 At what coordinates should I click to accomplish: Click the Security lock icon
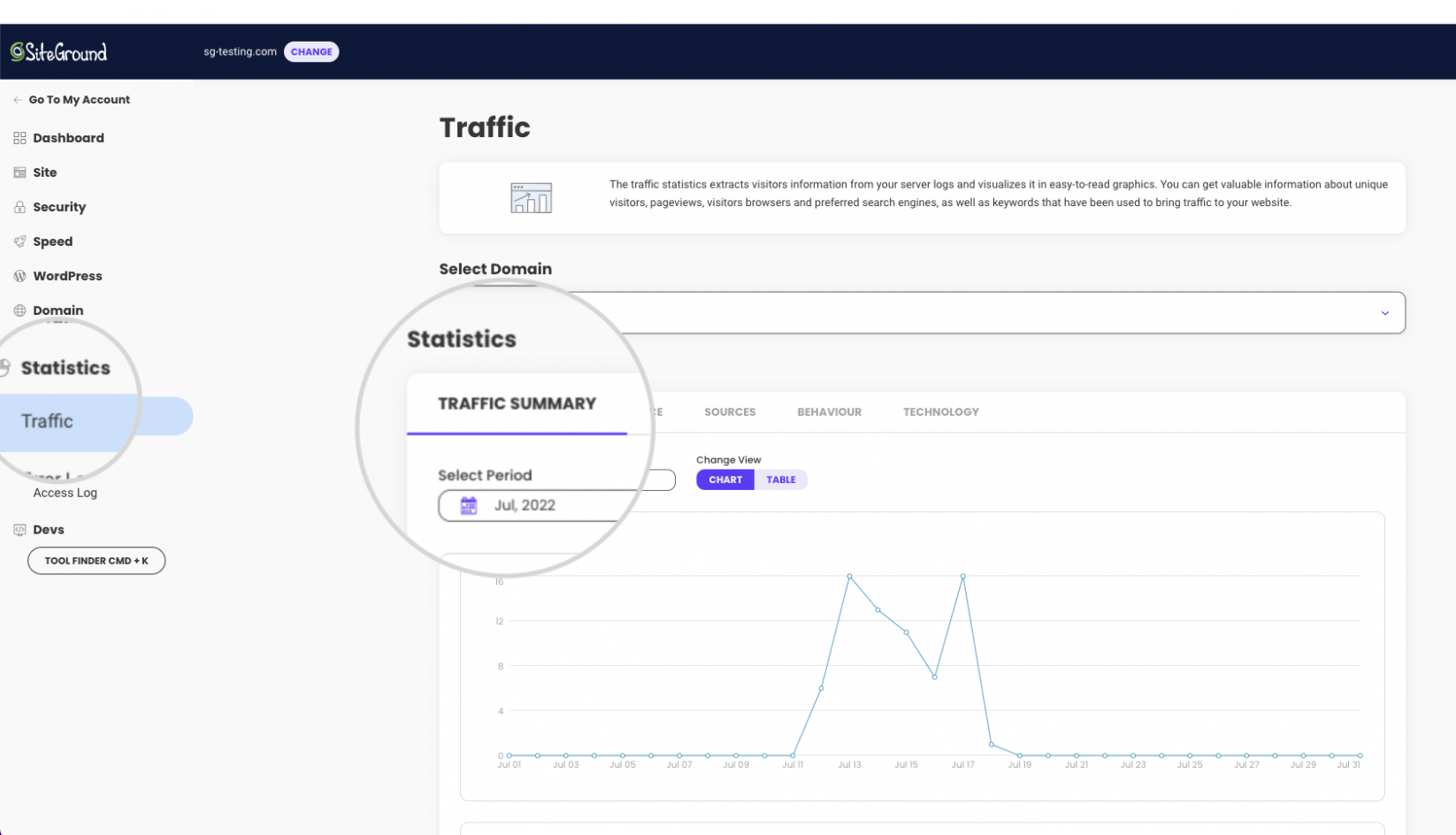click(19, 207)
